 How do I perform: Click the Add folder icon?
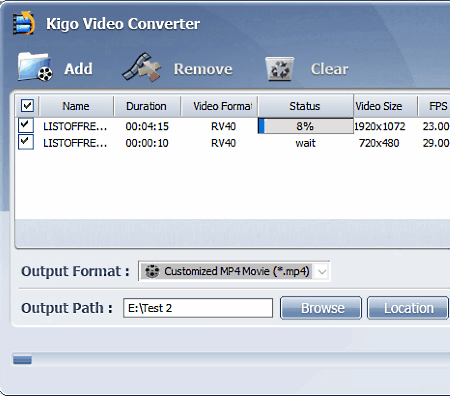[35, 67]
